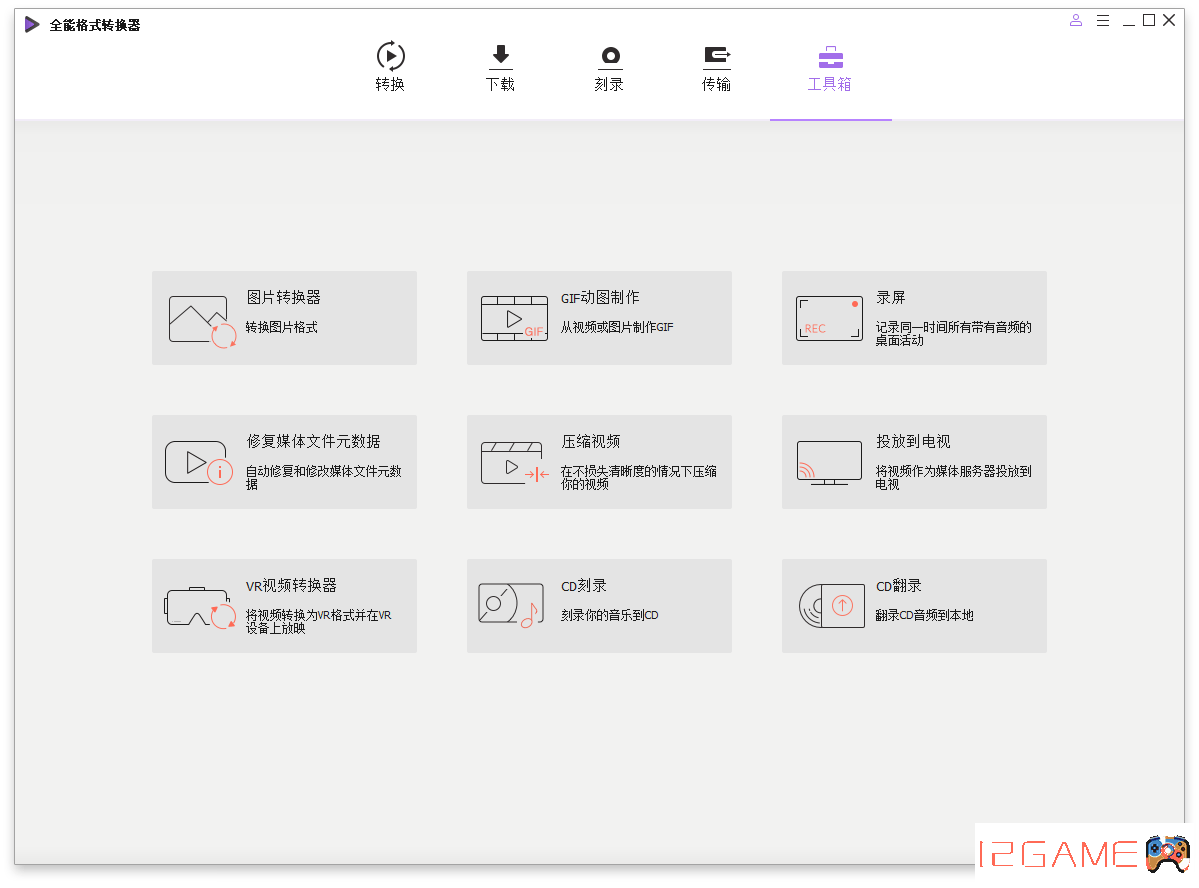Switch to the 转换 tab label
Viewport: 1199px width, 888px height.
[x=390, y=84]
